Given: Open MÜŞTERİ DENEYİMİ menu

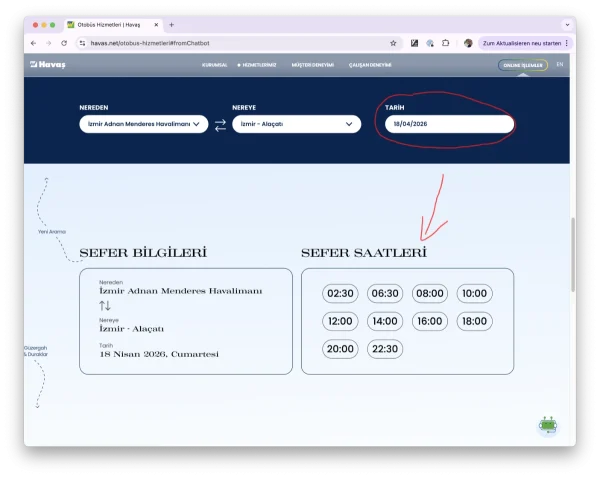Looking at the screenshot, I should (313, 65).
